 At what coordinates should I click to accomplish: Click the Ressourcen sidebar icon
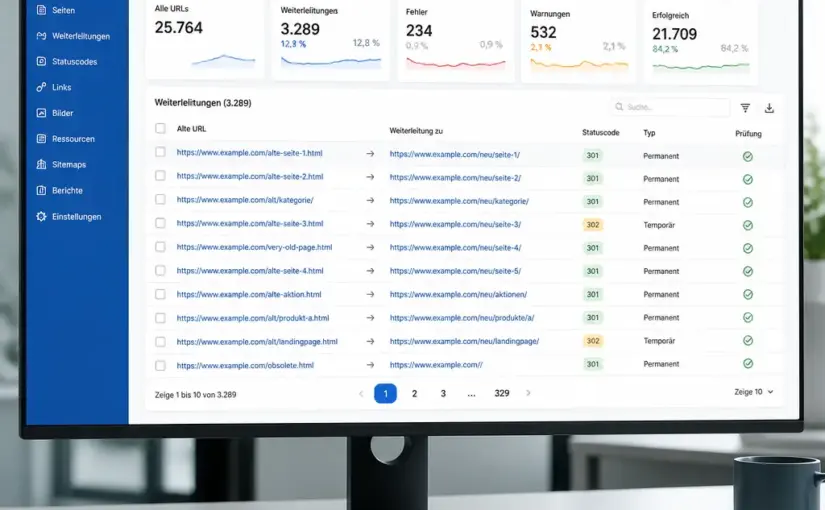tap(41, 138)
